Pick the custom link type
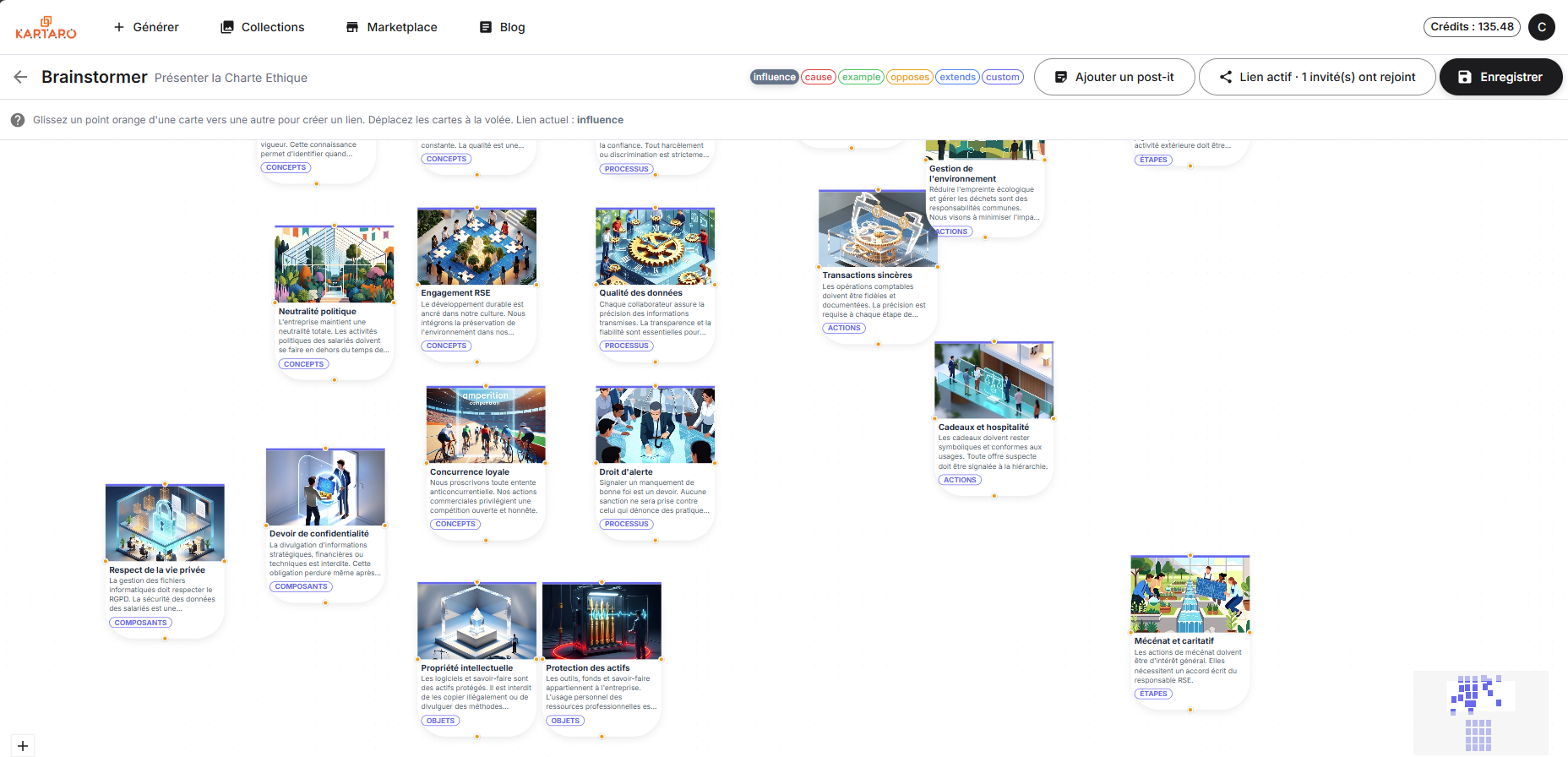The width and height of the screenshot is (1568, 757). tap(1002, 77)
